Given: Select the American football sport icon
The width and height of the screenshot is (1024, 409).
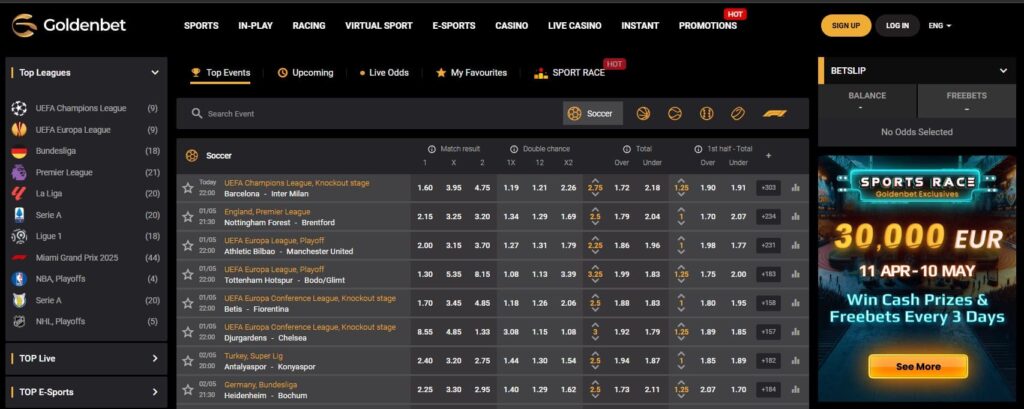Looking at the screenshot, I should tap(737, 114).
